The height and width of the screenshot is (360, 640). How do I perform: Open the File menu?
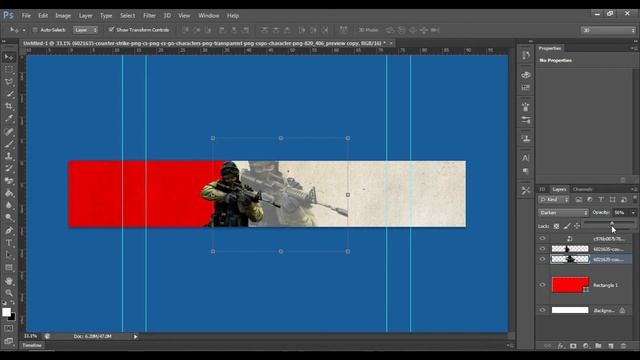tap(26, 16)
